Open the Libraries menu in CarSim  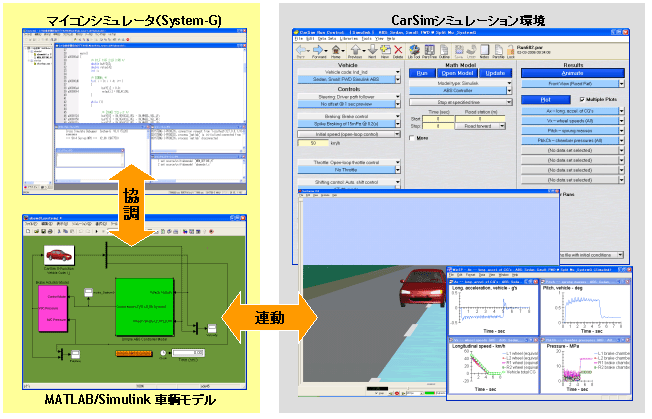348,39
